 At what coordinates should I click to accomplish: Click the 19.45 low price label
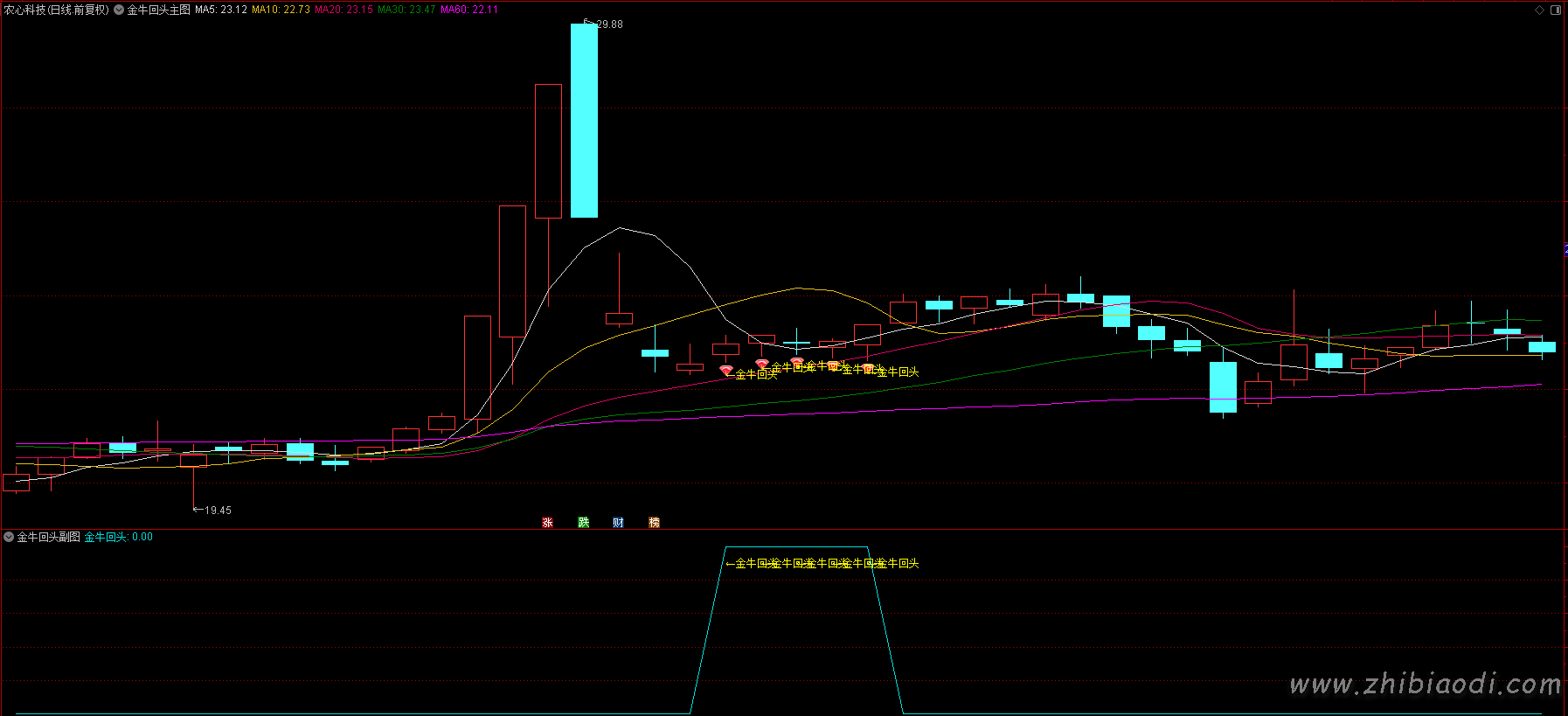(218, 511)
